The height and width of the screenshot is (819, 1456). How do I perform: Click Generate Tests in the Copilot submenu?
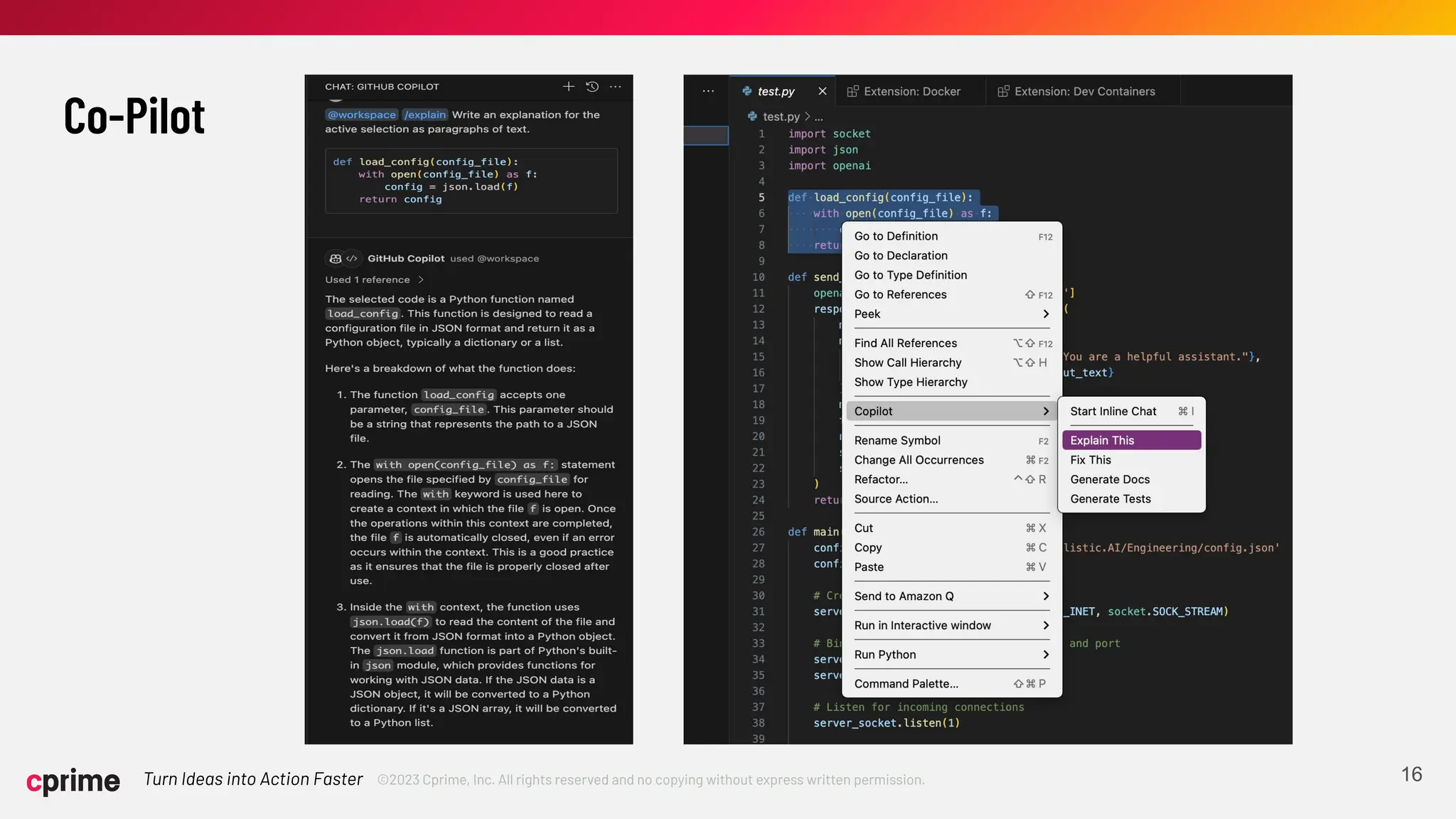coord(1110,499)
